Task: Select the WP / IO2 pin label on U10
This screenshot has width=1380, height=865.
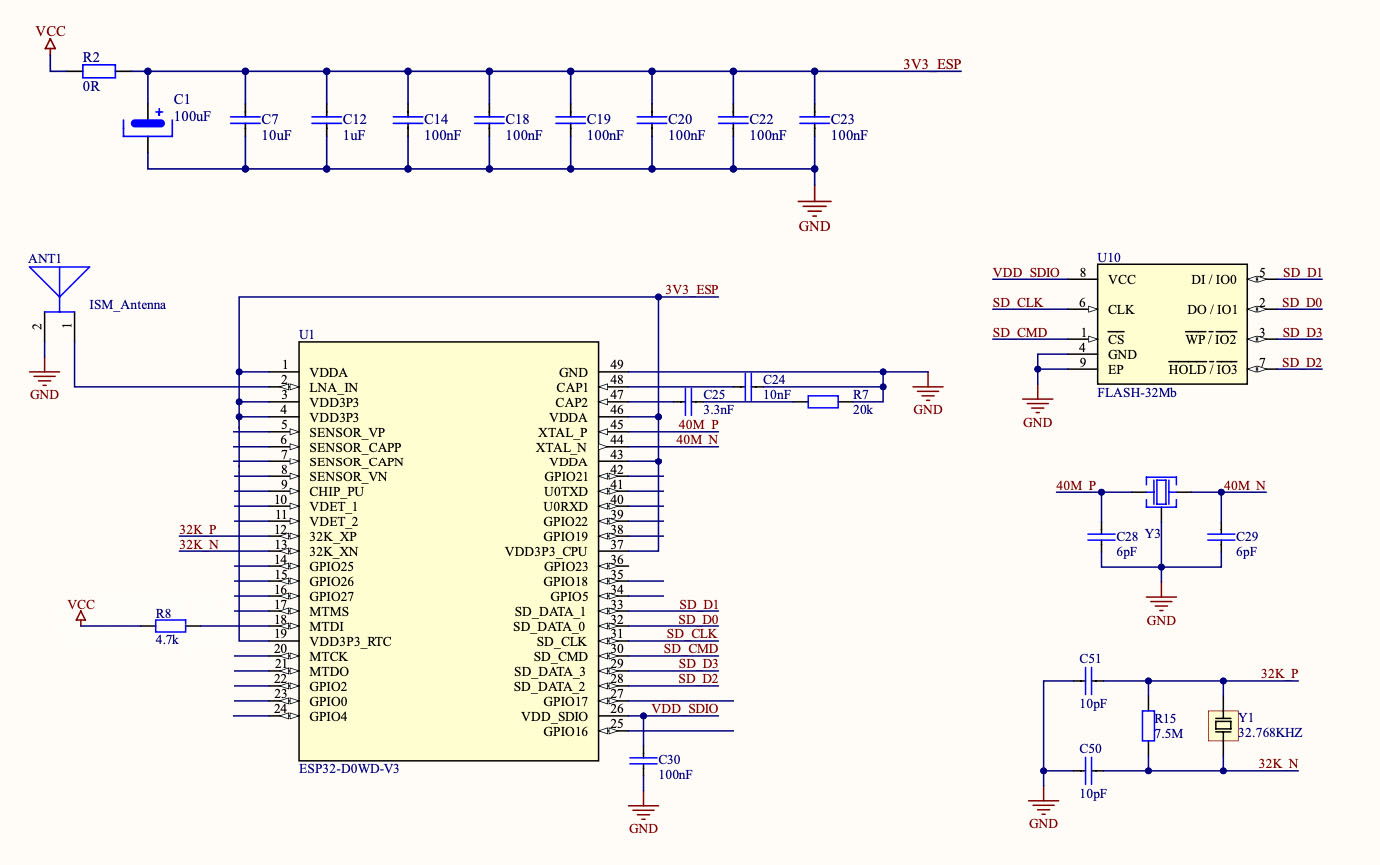Action: tap(1210, 340)
